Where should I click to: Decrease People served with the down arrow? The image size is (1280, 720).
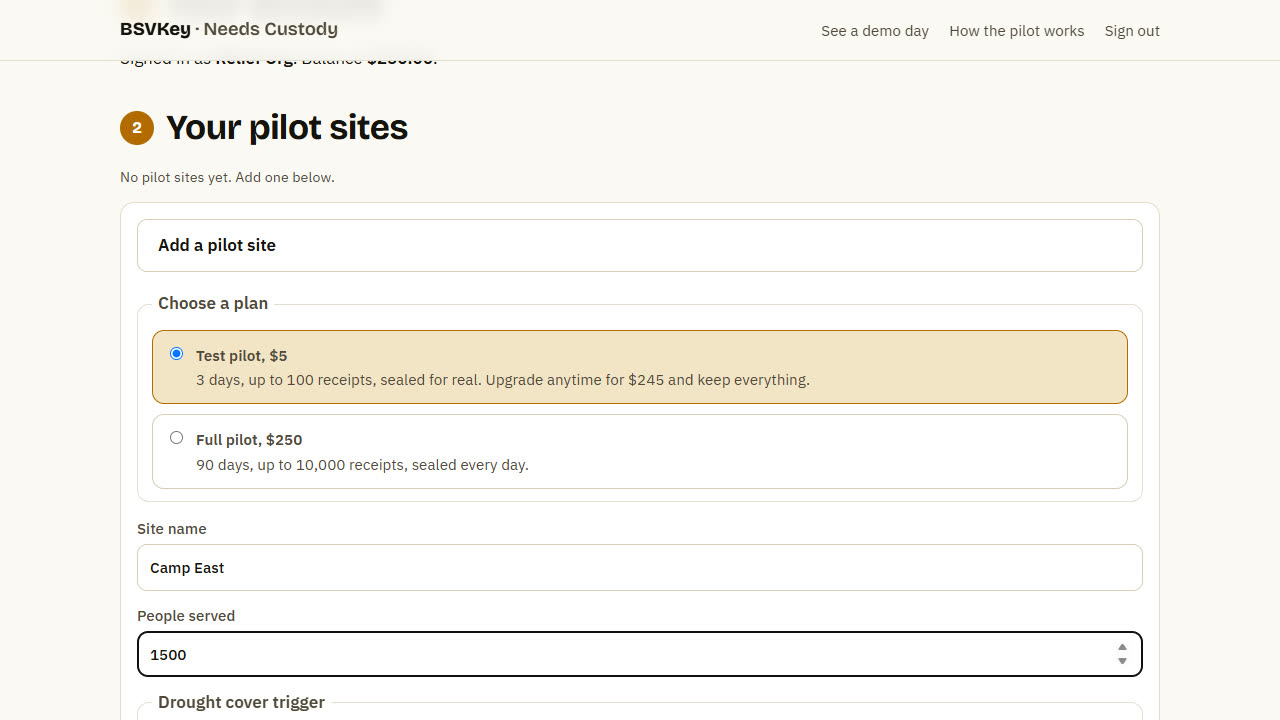[1122, 661]
